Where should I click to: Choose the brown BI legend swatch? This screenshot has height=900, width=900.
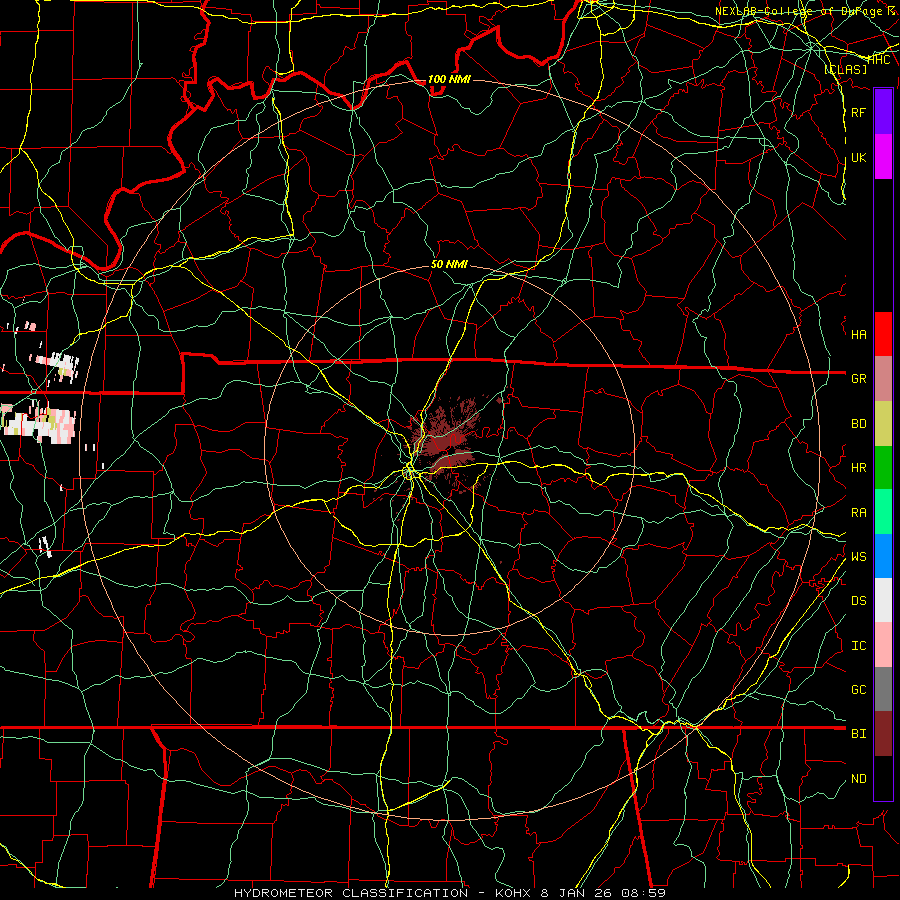point(883,734)
